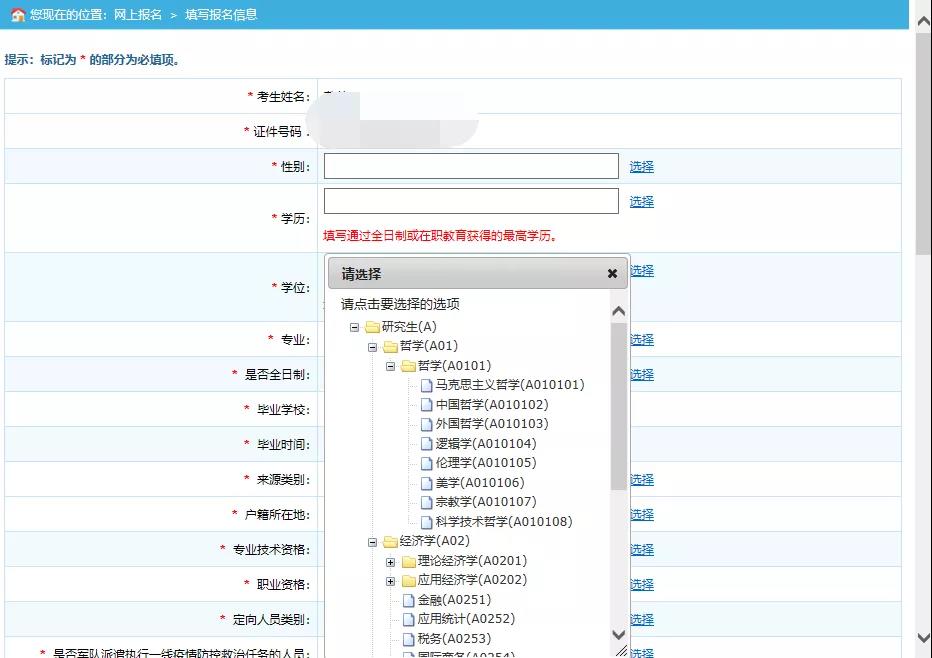Click the home icon in the breadcrumb bar
This screenshot has width=932, height=658.
point(17,15)
